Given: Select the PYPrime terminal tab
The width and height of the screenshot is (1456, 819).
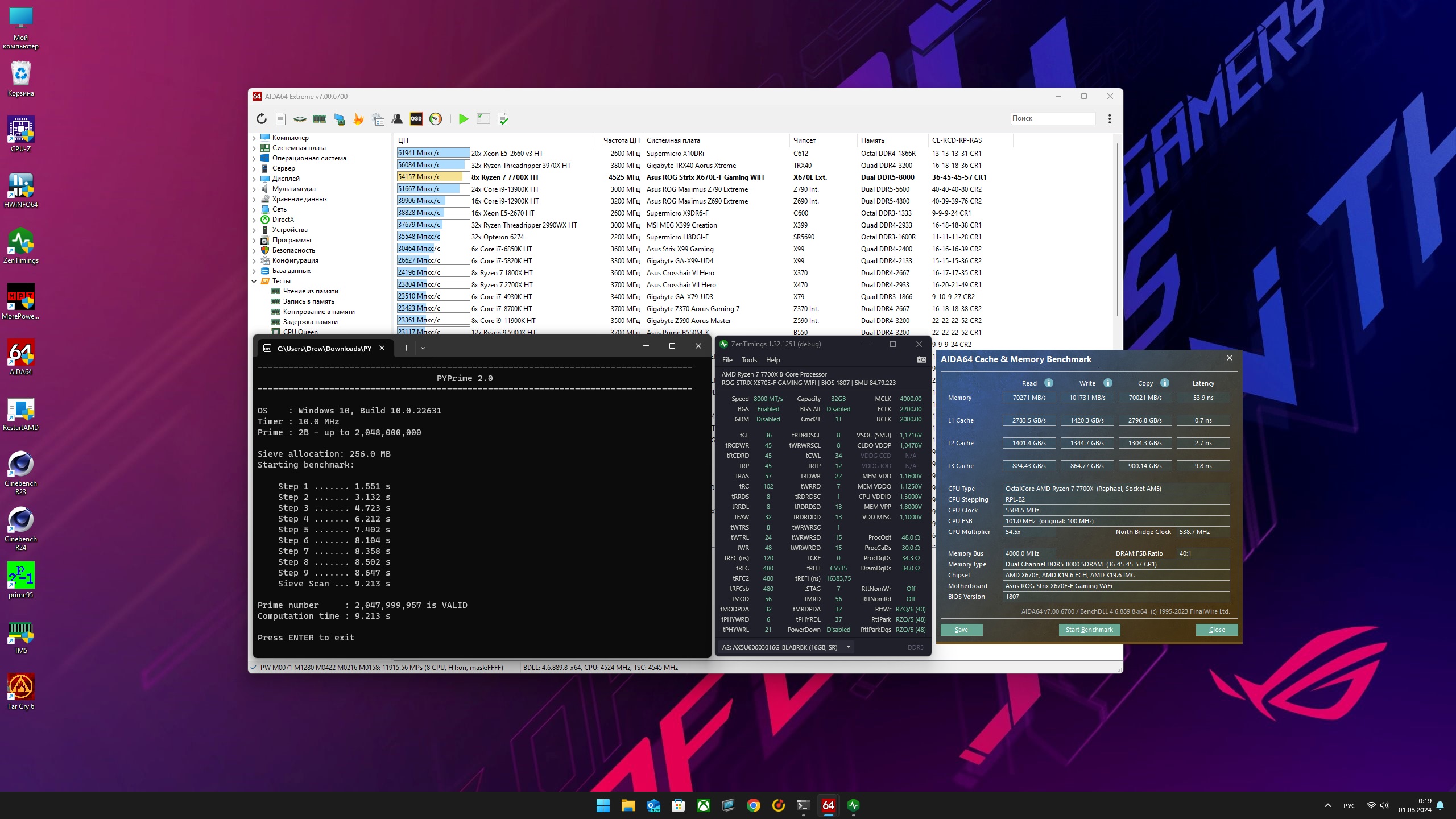Looking at the screenshot, I should click(x=324, y=348).
